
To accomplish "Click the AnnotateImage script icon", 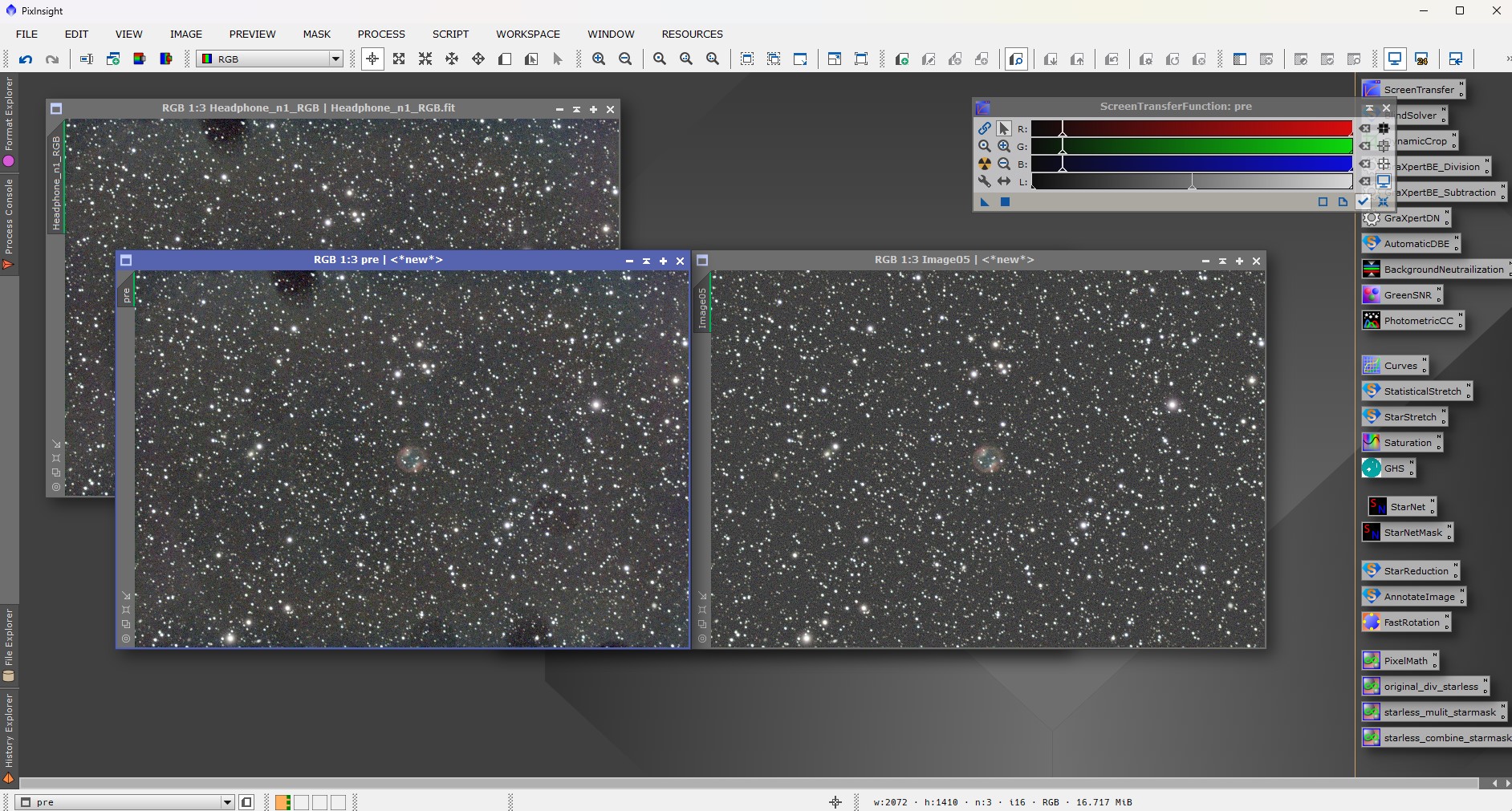I will pos(1413,596).
